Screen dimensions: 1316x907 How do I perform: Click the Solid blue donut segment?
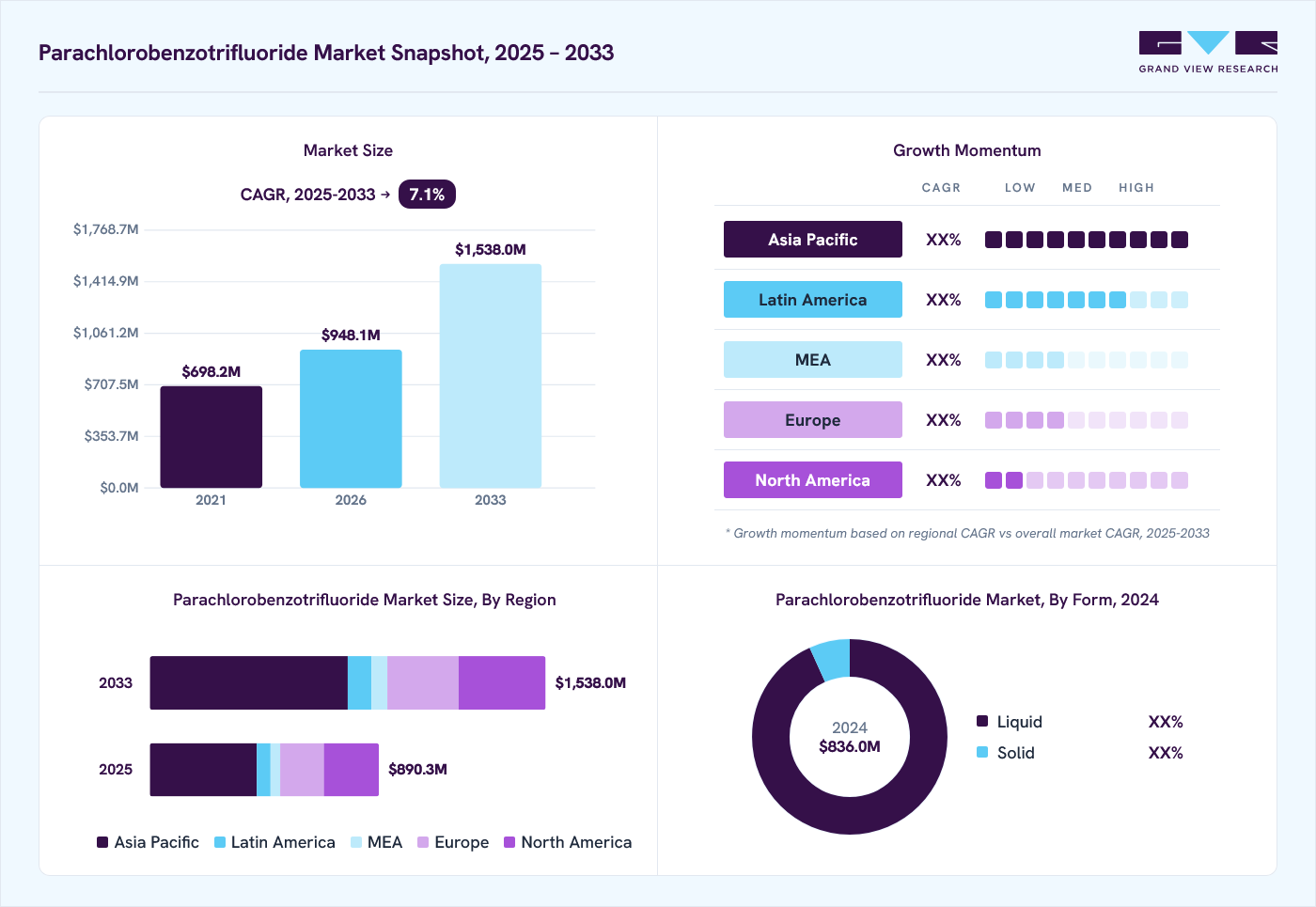pos(832,660)
